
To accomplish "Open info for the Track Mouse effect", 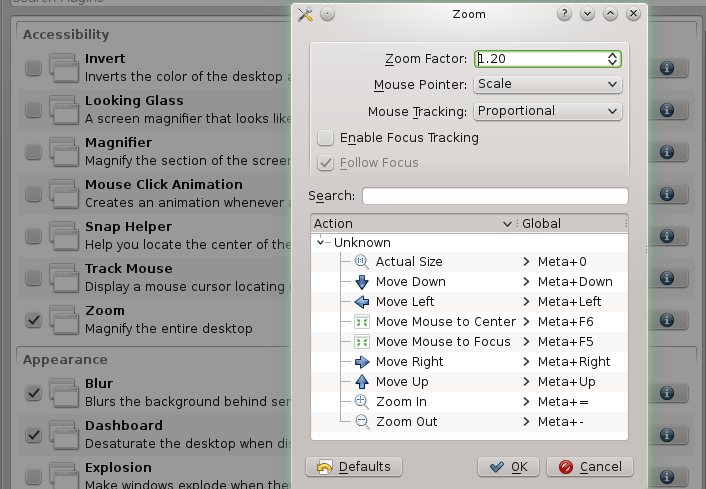I will click(667, 278).
